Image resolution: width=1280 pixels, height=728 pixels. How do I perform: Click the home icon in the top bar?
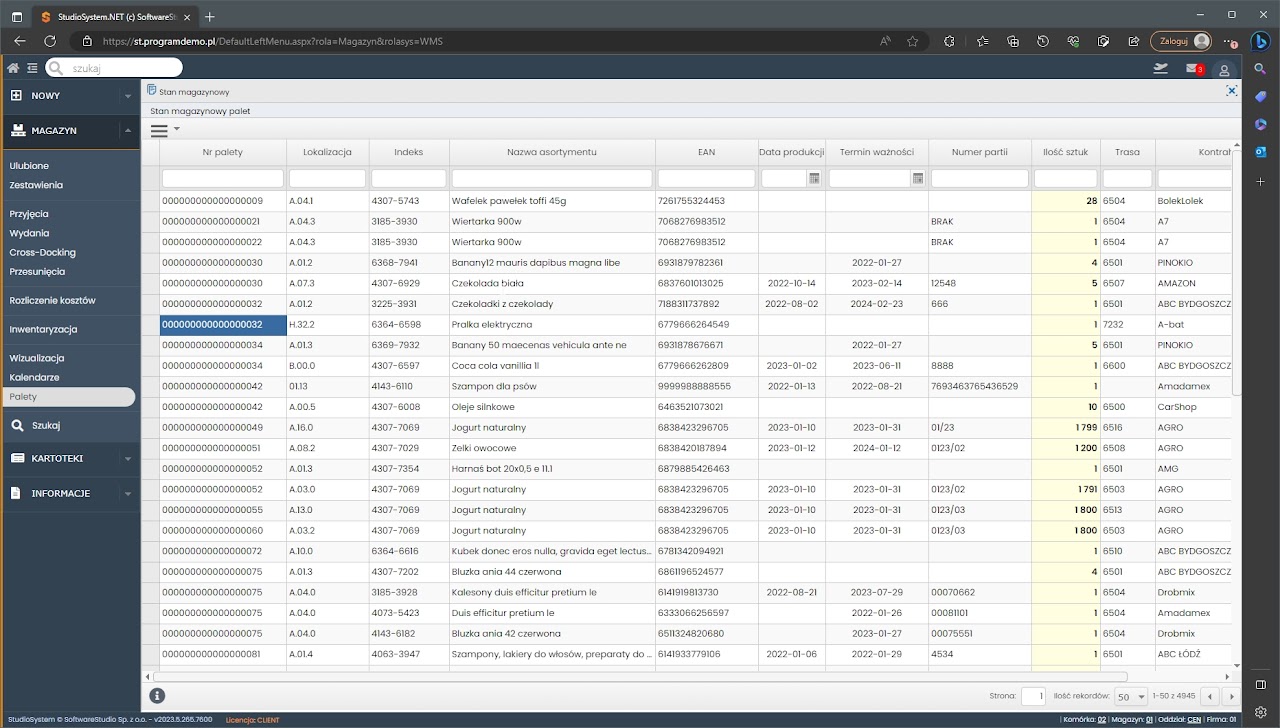pos(13,68)
